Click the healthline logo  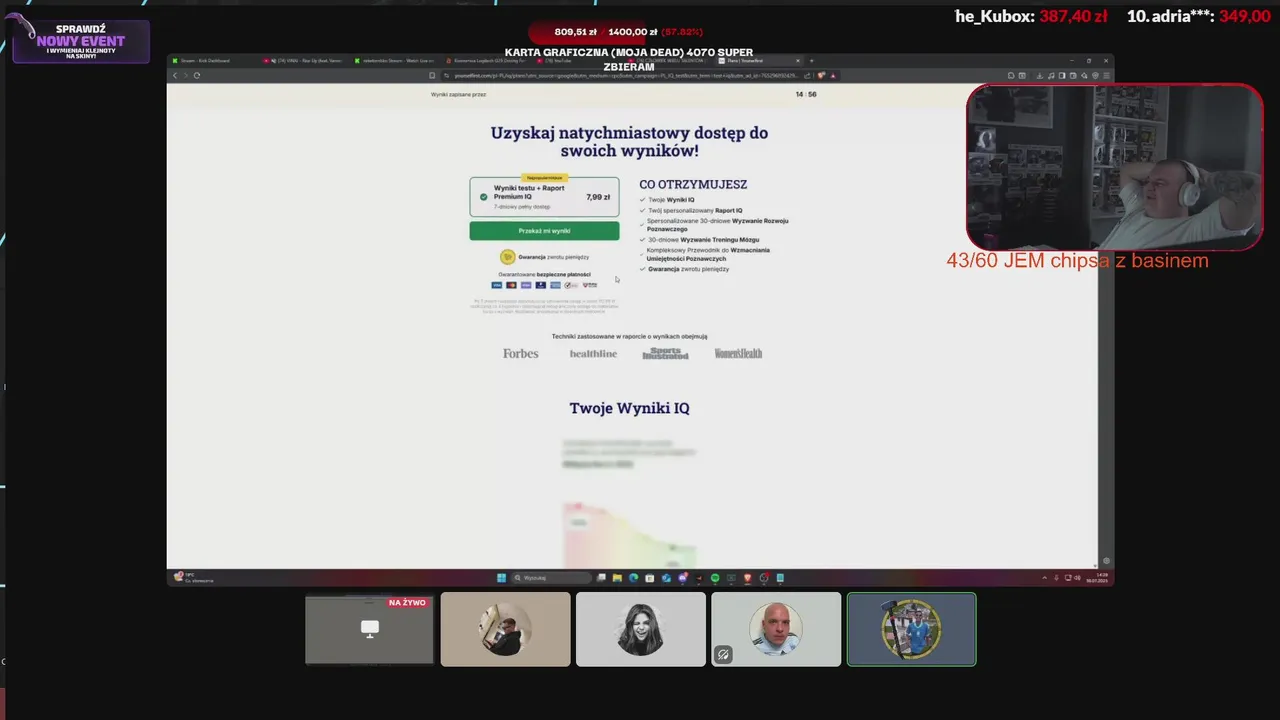pos(593,353)
